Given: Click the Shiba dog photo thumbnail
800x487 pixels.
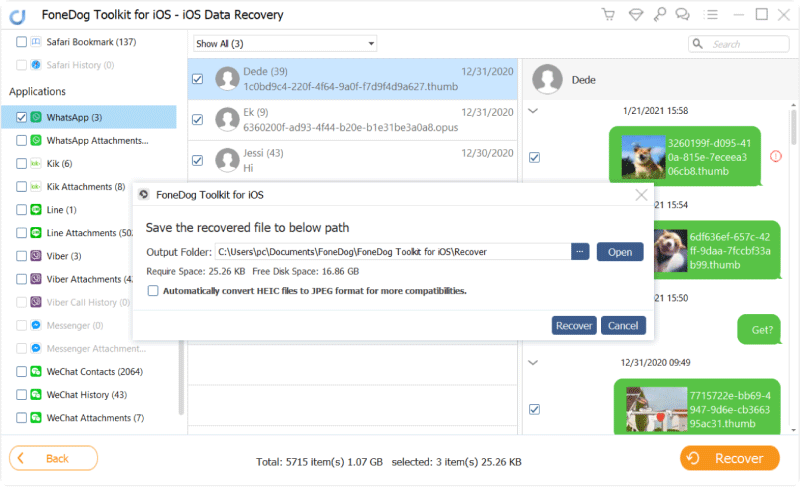Looking at the screenshot, I should [x=643, y=157].
